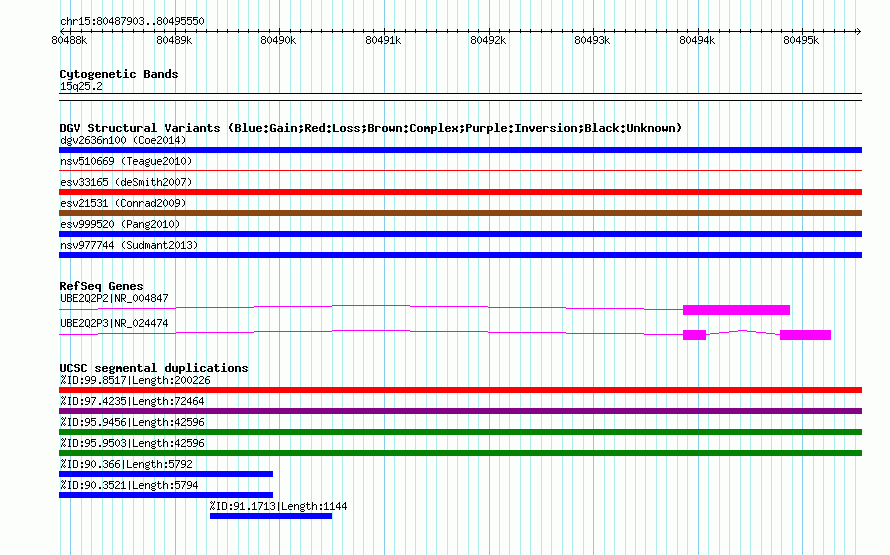Open gene UBE2Q2P3|NR_024474 label

coord(114,323)
